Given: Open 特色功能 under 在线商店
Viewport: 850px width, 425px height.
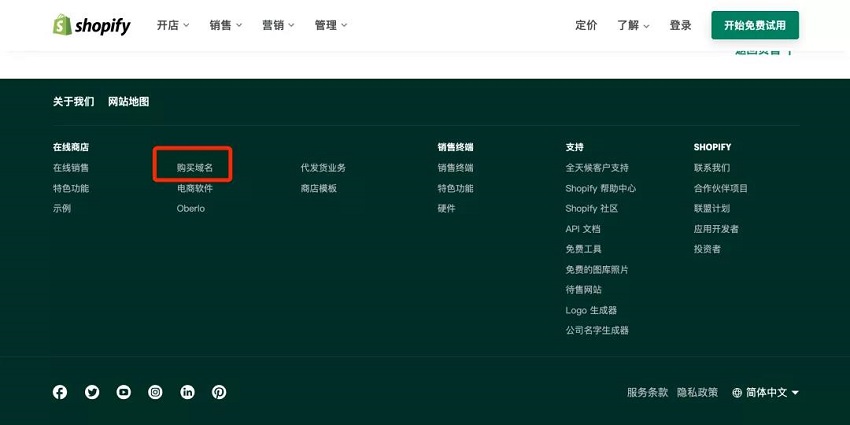Looking at the screenshot, I should tap(71, 188).
